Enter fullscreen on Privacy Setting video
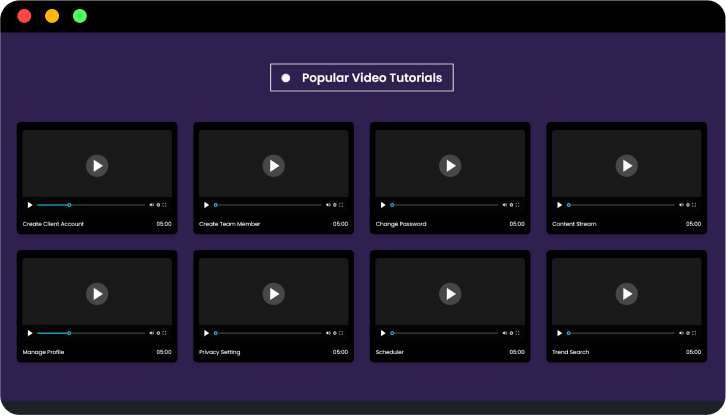Screen dimensions: 726x415 coord(341,333)
